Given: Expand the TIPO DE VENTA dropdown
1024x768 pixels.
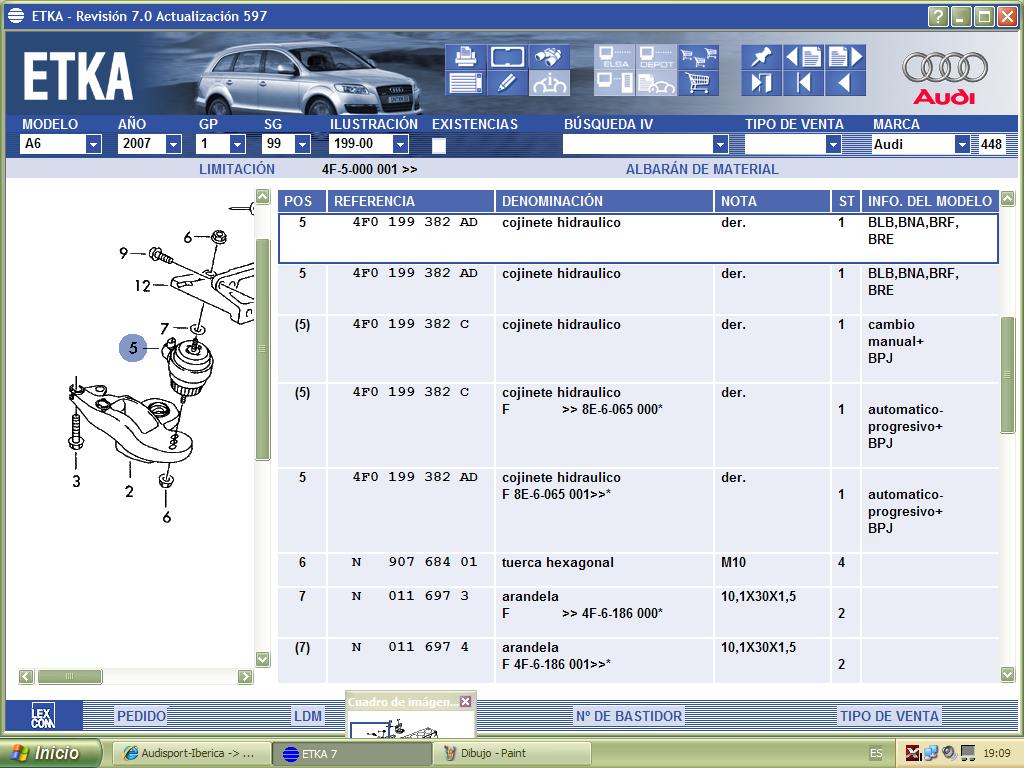Looking at the screenshot, I should pyautogui.click(x=833, y=144).
